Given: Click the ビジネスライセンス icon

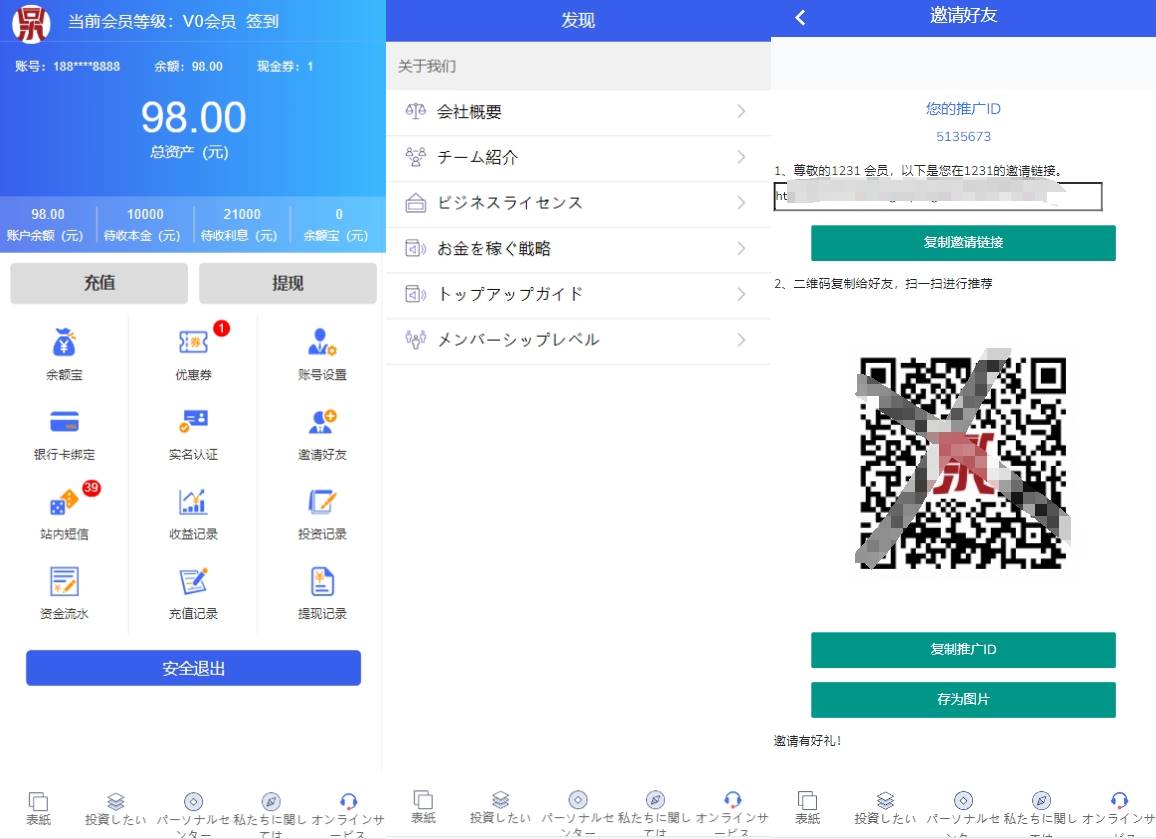Looking at the screenshot, I should point(416,203).
